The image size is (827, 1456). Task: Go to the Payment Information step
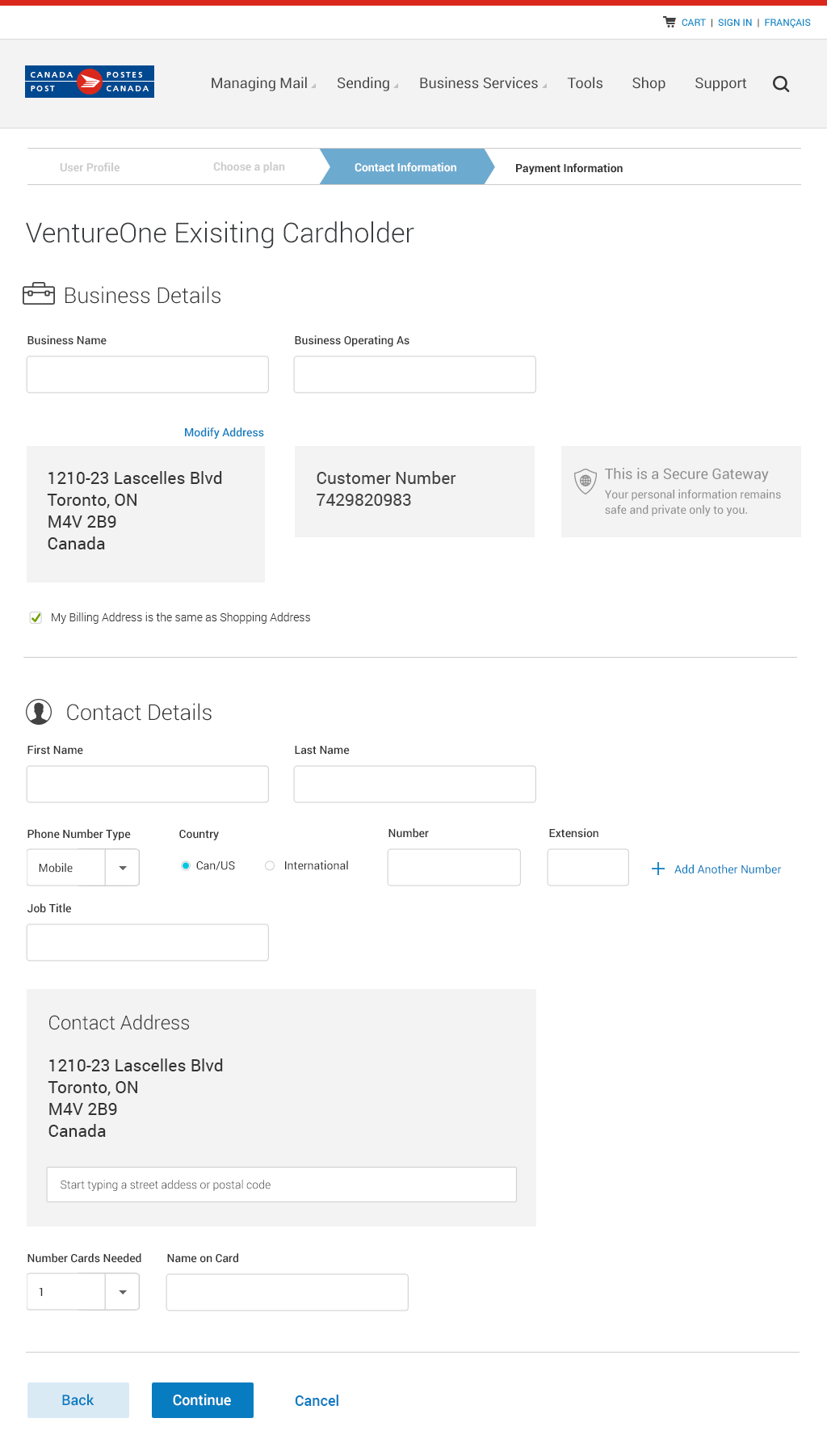tap(569, 168)
